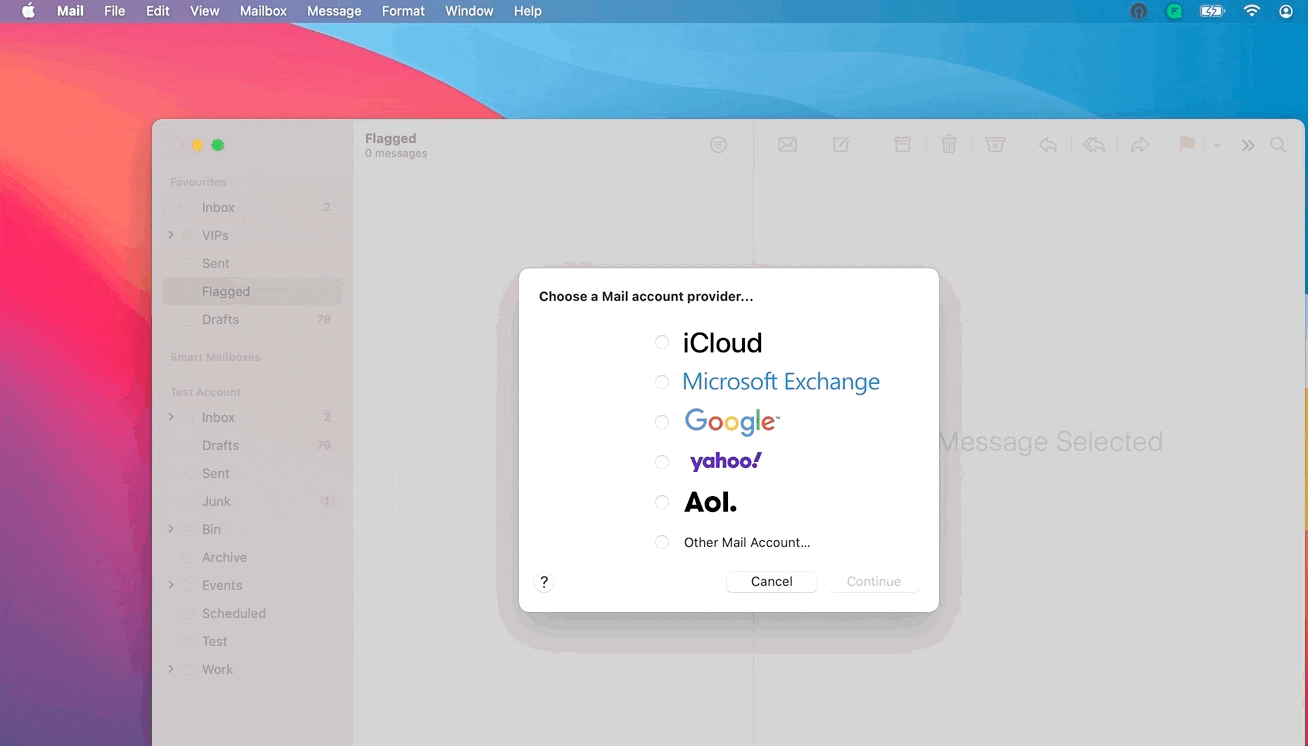
Task: Click the Microsoft Exchange provider label
Action: point(781,382)
